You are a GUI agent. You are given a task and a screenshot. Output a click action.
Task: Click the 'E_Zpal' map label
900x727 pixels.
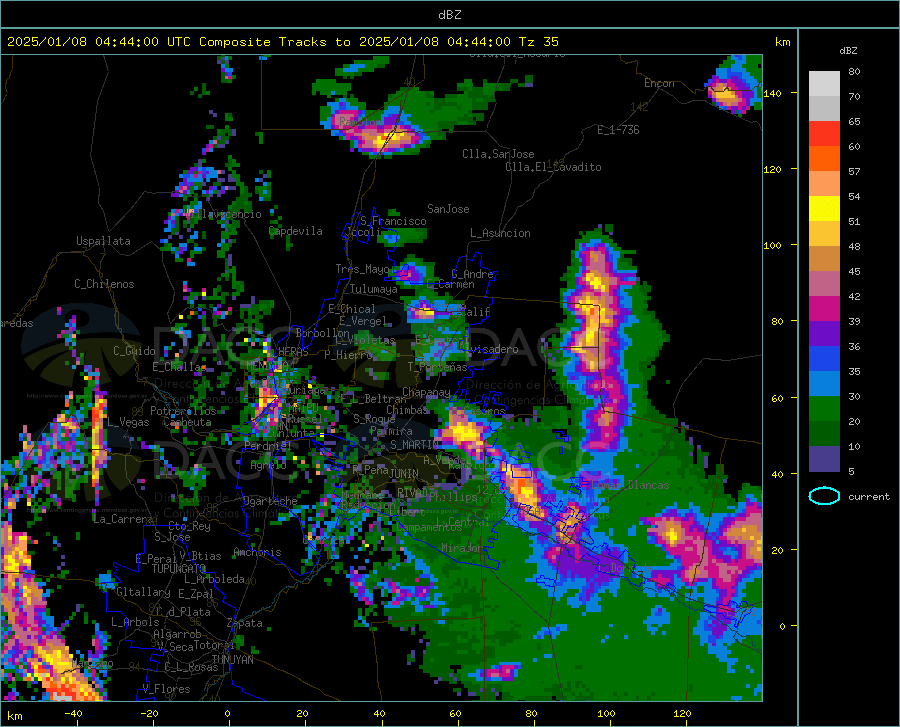tap(196, 594)
